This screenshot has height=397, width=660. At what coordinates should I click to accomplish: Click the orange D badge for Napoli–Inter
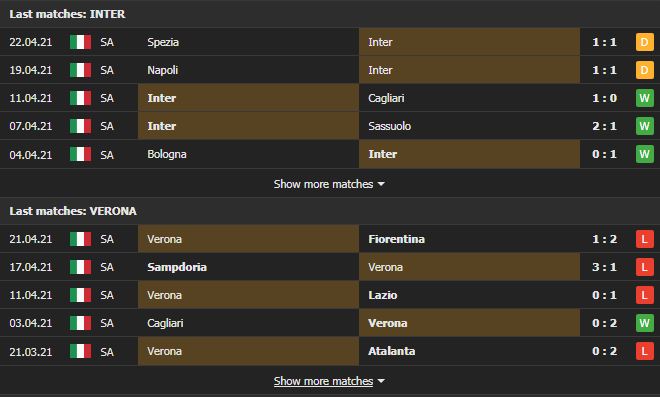(644, 70)
